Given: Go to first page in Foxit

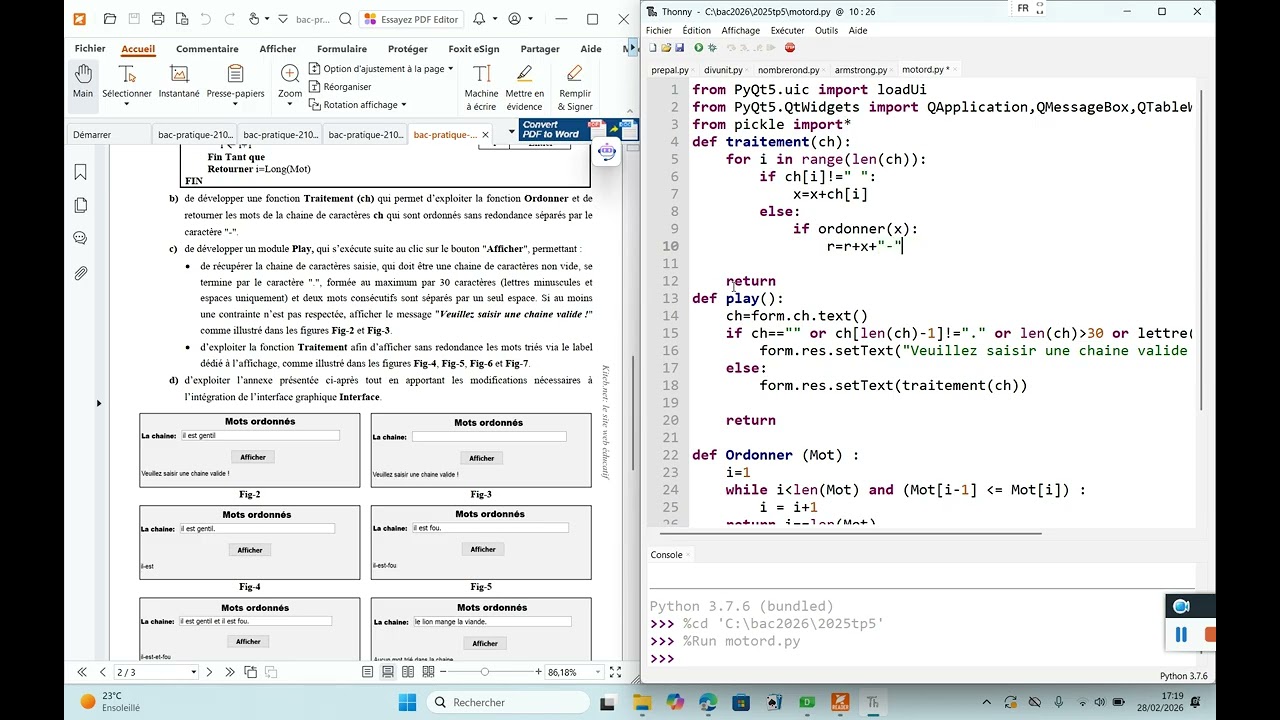Looking at the screenshot, I should 82,672.
